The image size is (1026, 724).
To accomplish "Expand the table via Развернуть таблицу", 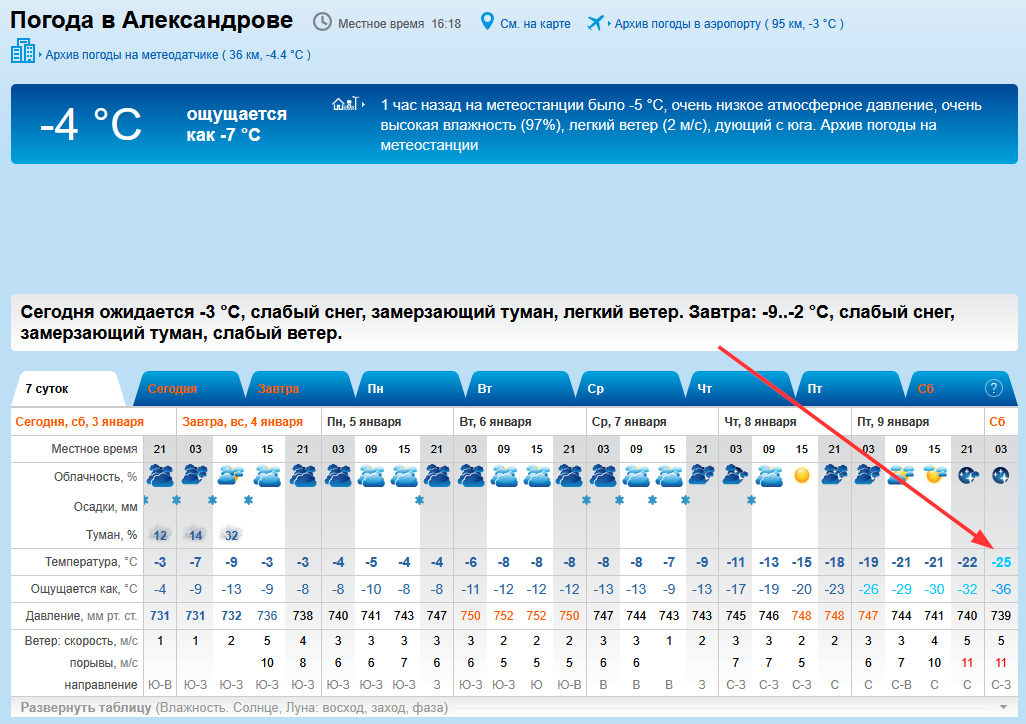I will (87, 708).
